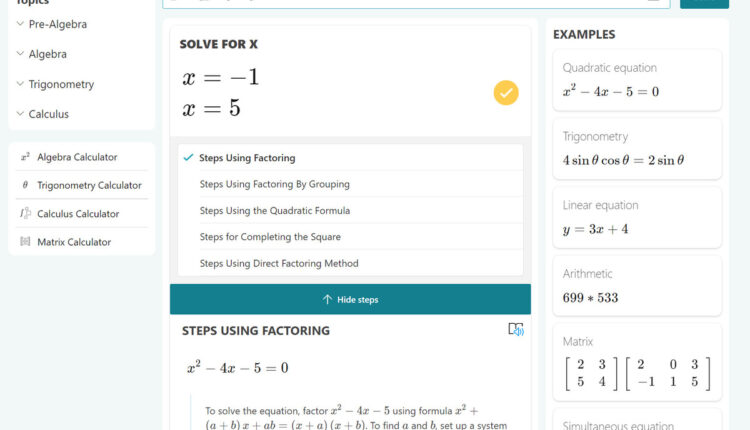The image size is (750, 430).
Task: Click the up arrow beside Hide steps
Action: click(x=327, y=299)
